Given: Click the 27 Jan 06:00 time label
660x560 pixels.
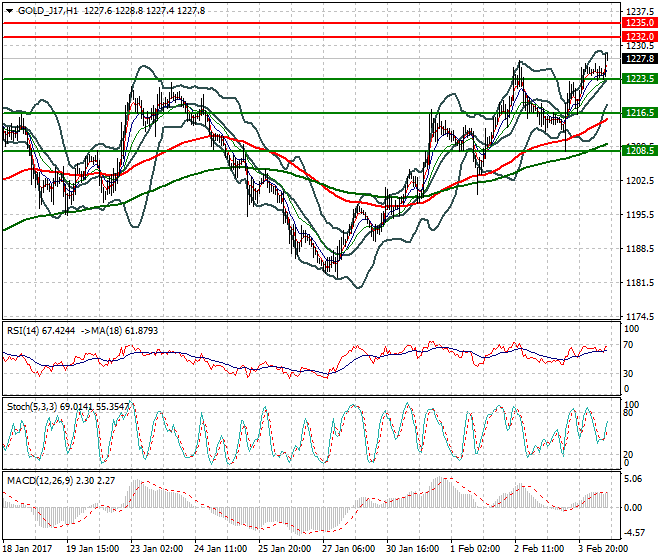Looking at the screenshot, I should point(349,549).
